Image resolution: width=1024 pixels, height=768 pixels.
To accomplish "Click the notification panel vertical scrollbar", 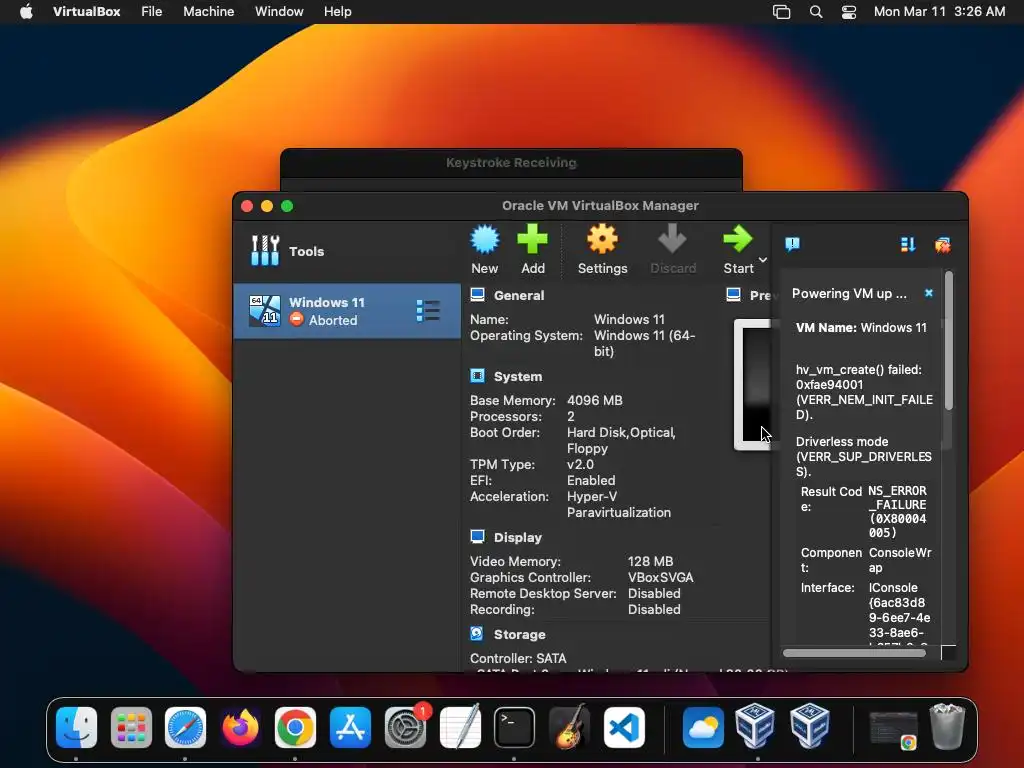I will click(948, 341).
